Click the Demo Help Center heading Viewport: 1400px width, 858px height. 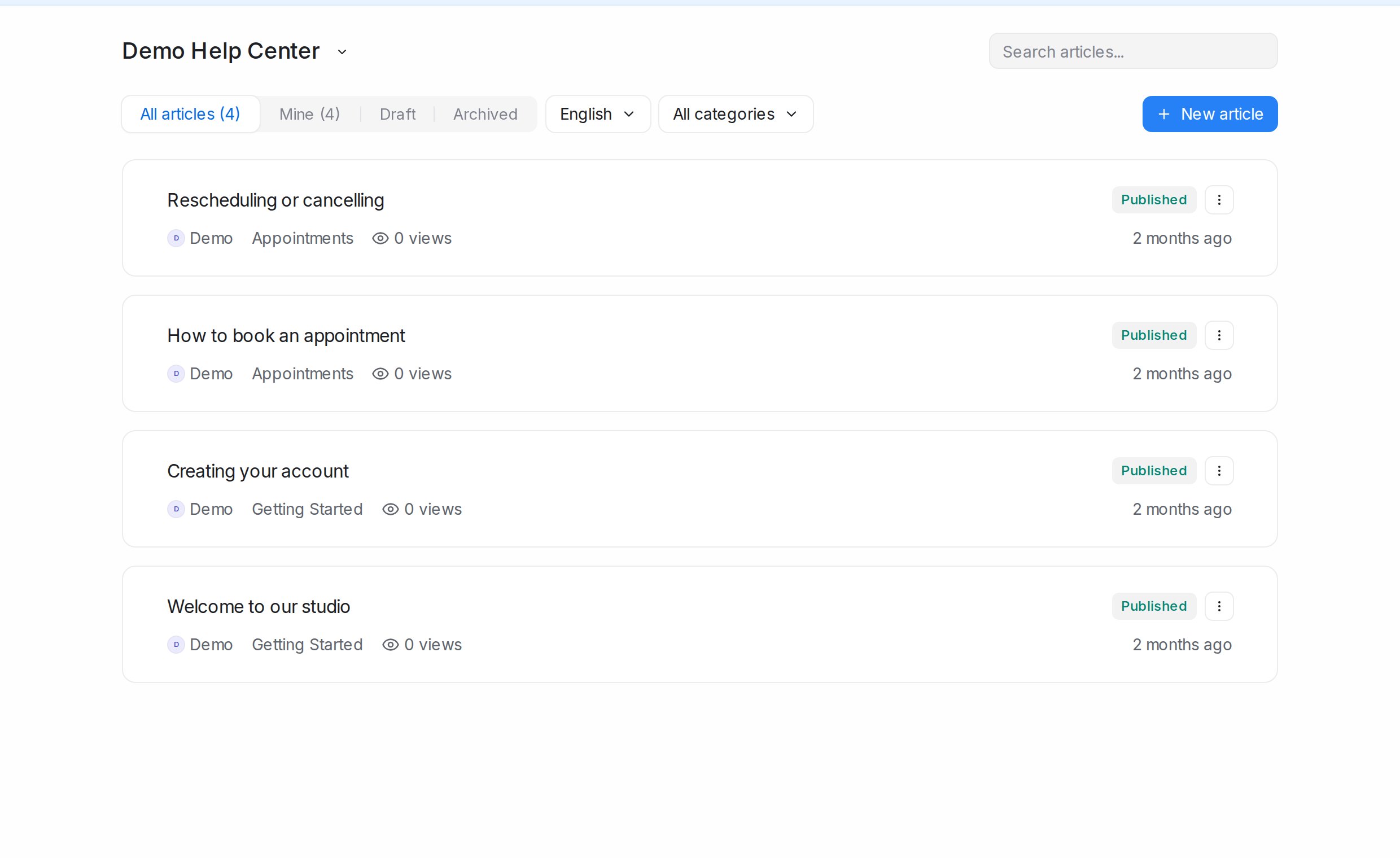tap(221, 51)
